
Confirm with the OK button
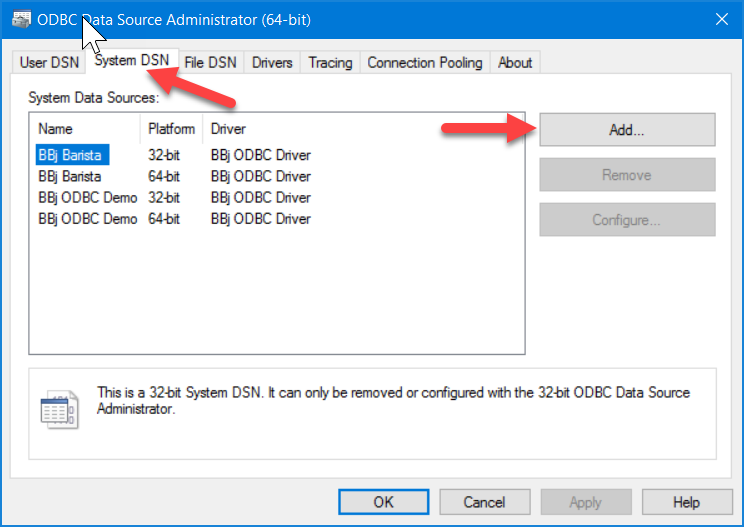pyautogui.click(x=383, y=502)
